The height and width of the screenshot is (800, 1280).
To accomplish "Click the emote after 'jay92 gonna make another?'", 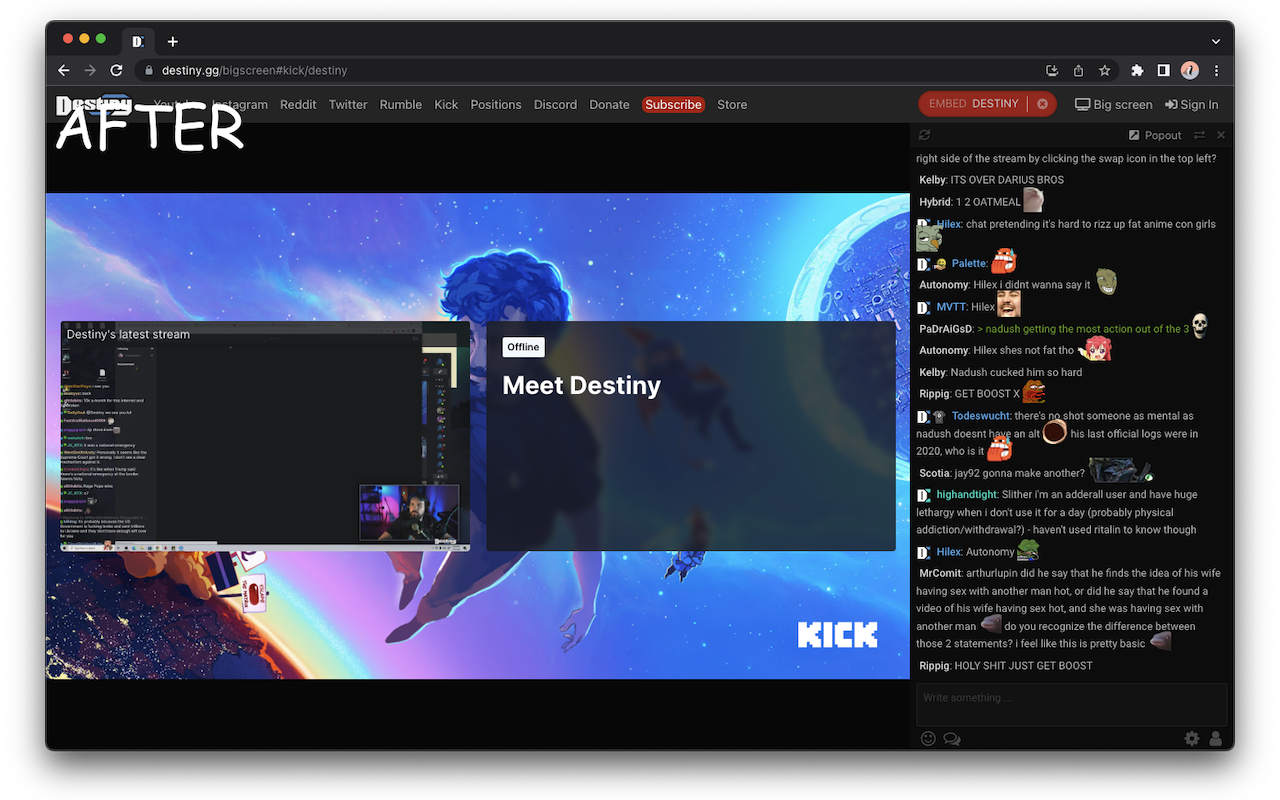I will [x=1120, y=470].
